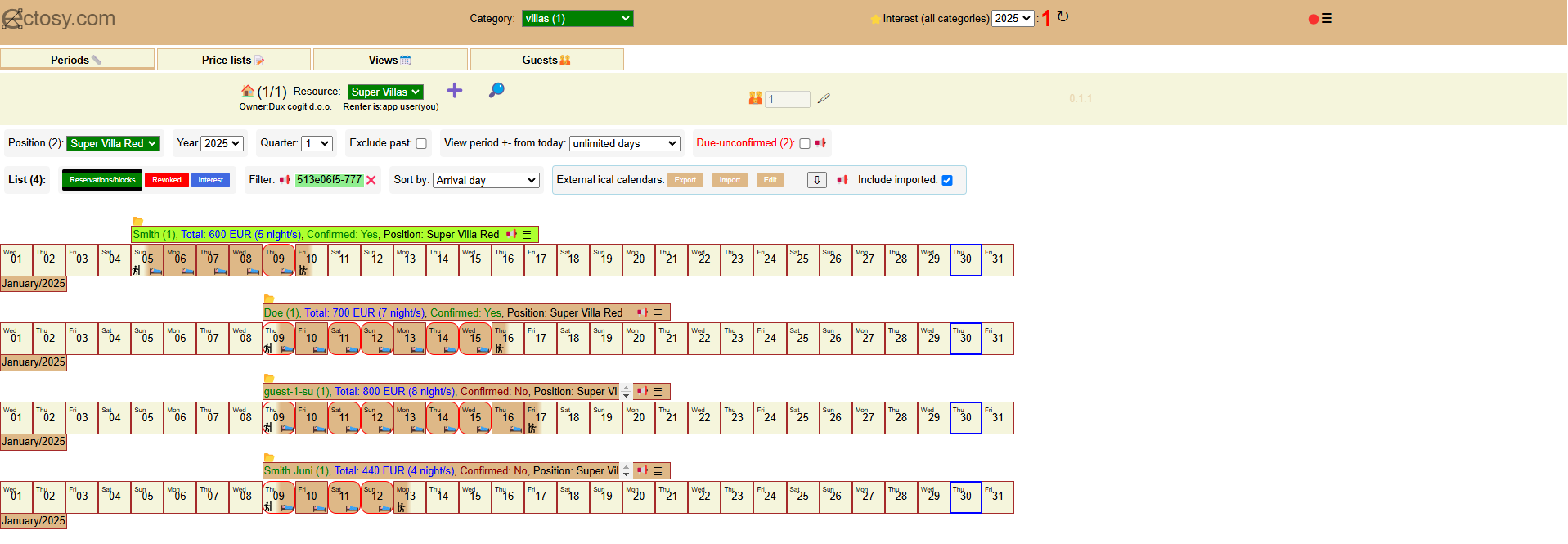Click the download arrow icon in ical calendars
The height and width of the screenshot is (544, 1568).
tap(816, 180)
